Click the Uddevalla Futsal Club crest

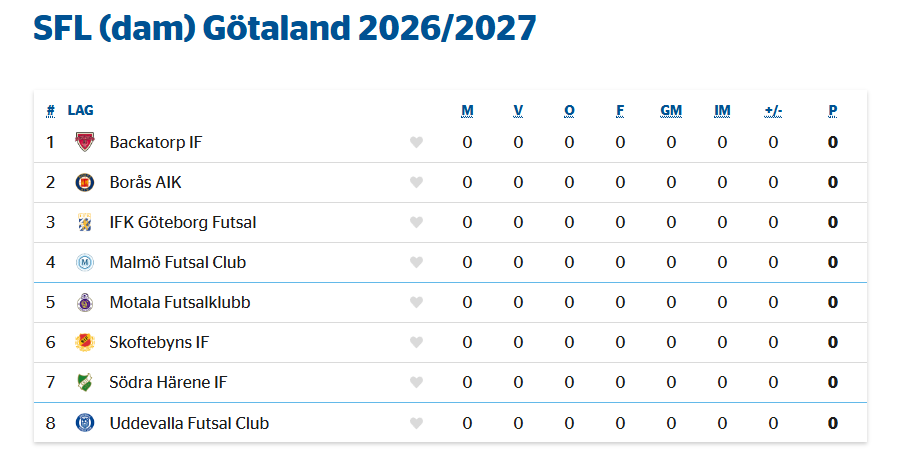85,423
